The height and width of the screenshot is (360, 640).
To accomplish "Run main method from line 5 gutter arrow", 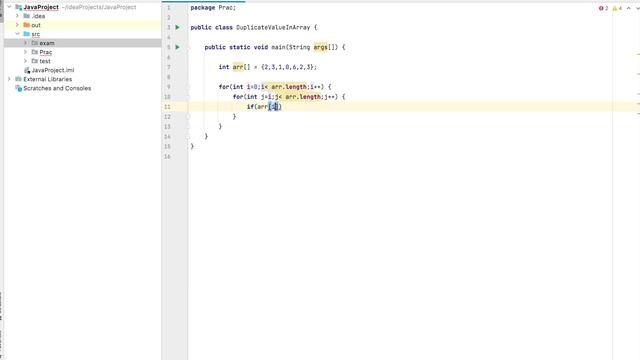I will [x=178, y=47].
